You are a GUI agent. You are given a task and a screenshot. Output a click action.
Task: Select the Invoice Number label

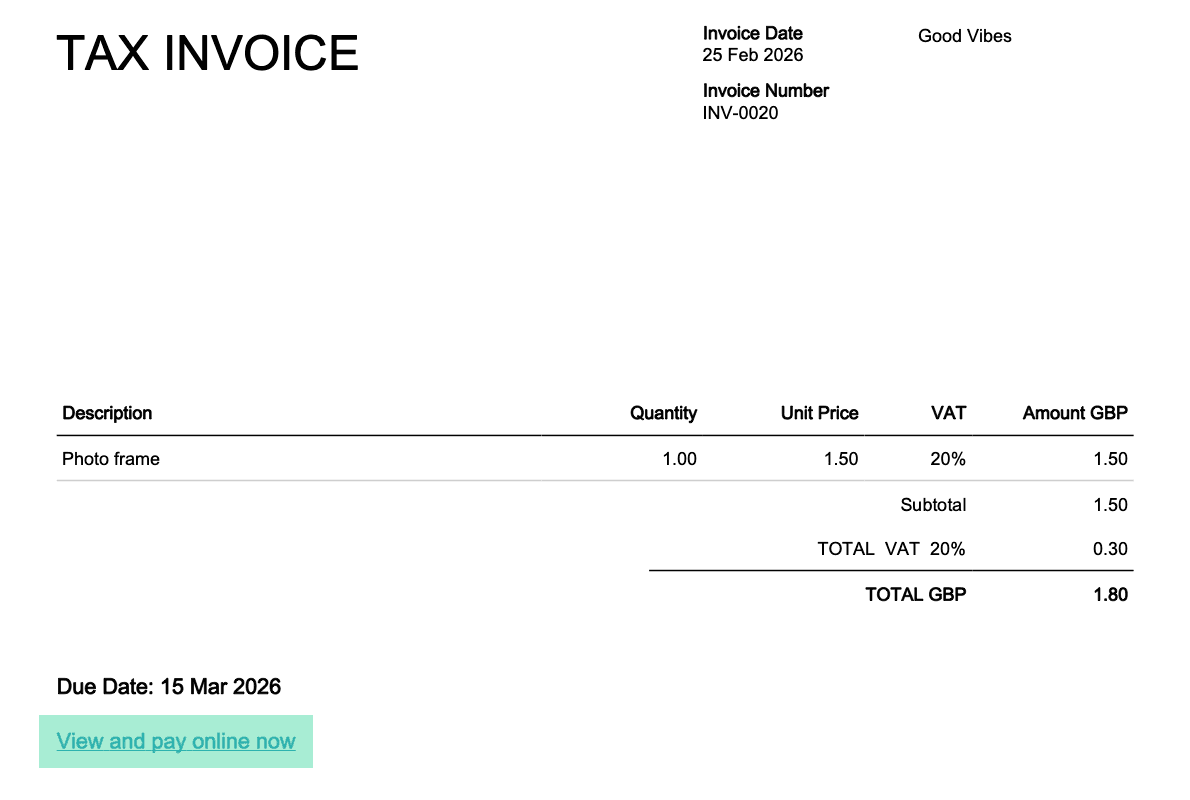click(765, 91)
